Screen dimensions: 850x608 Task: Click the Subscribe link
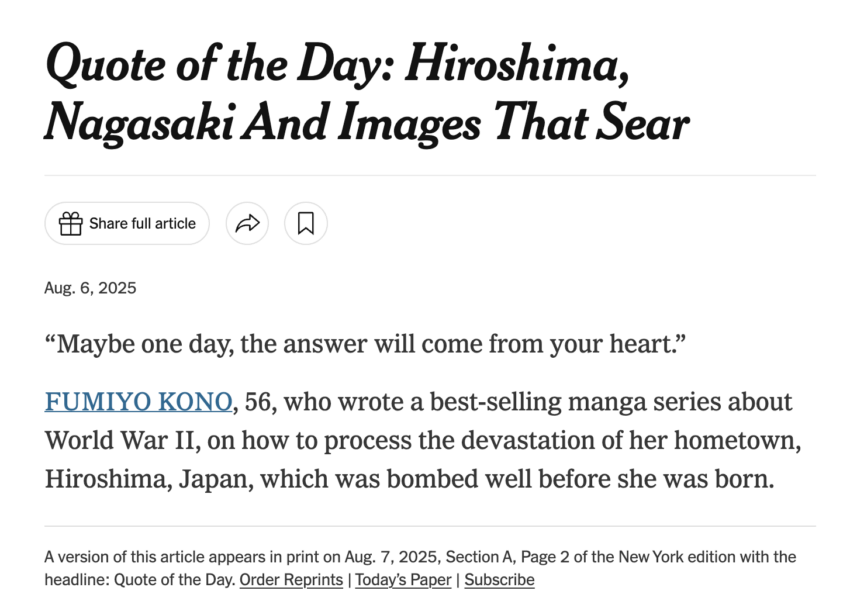tap(499, 580)
